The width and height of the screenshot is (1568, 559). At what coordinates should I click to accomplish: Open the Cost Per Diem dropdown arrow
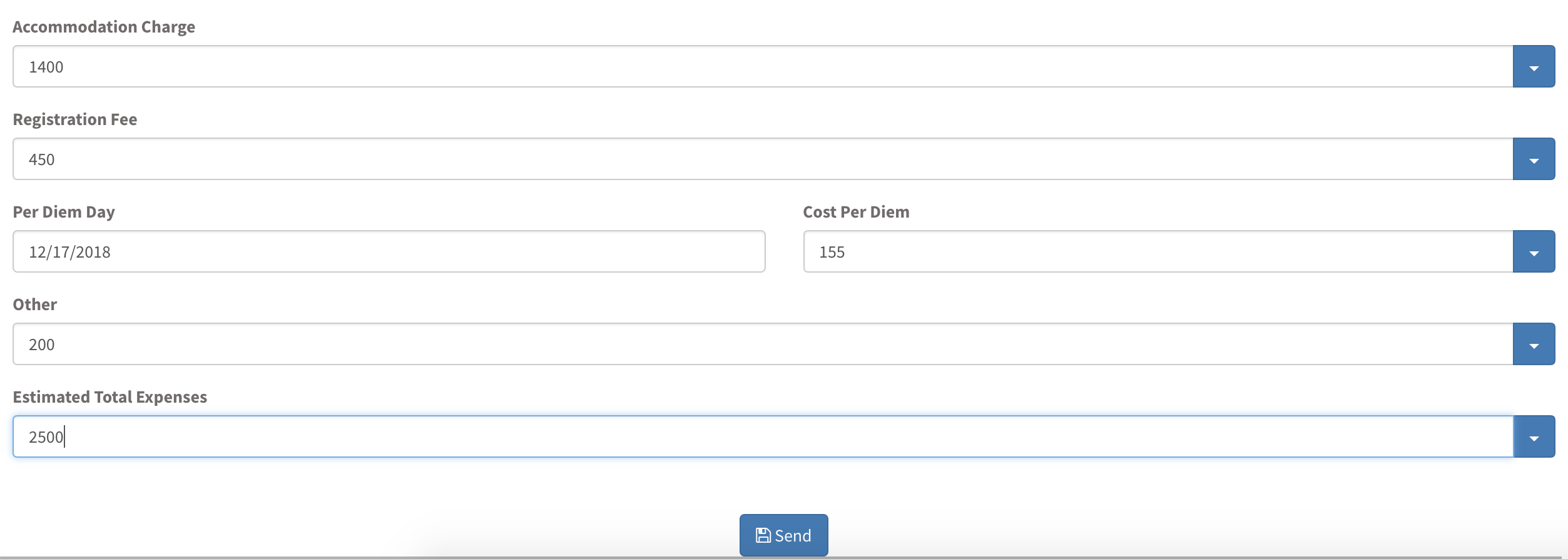(1534, 251)
